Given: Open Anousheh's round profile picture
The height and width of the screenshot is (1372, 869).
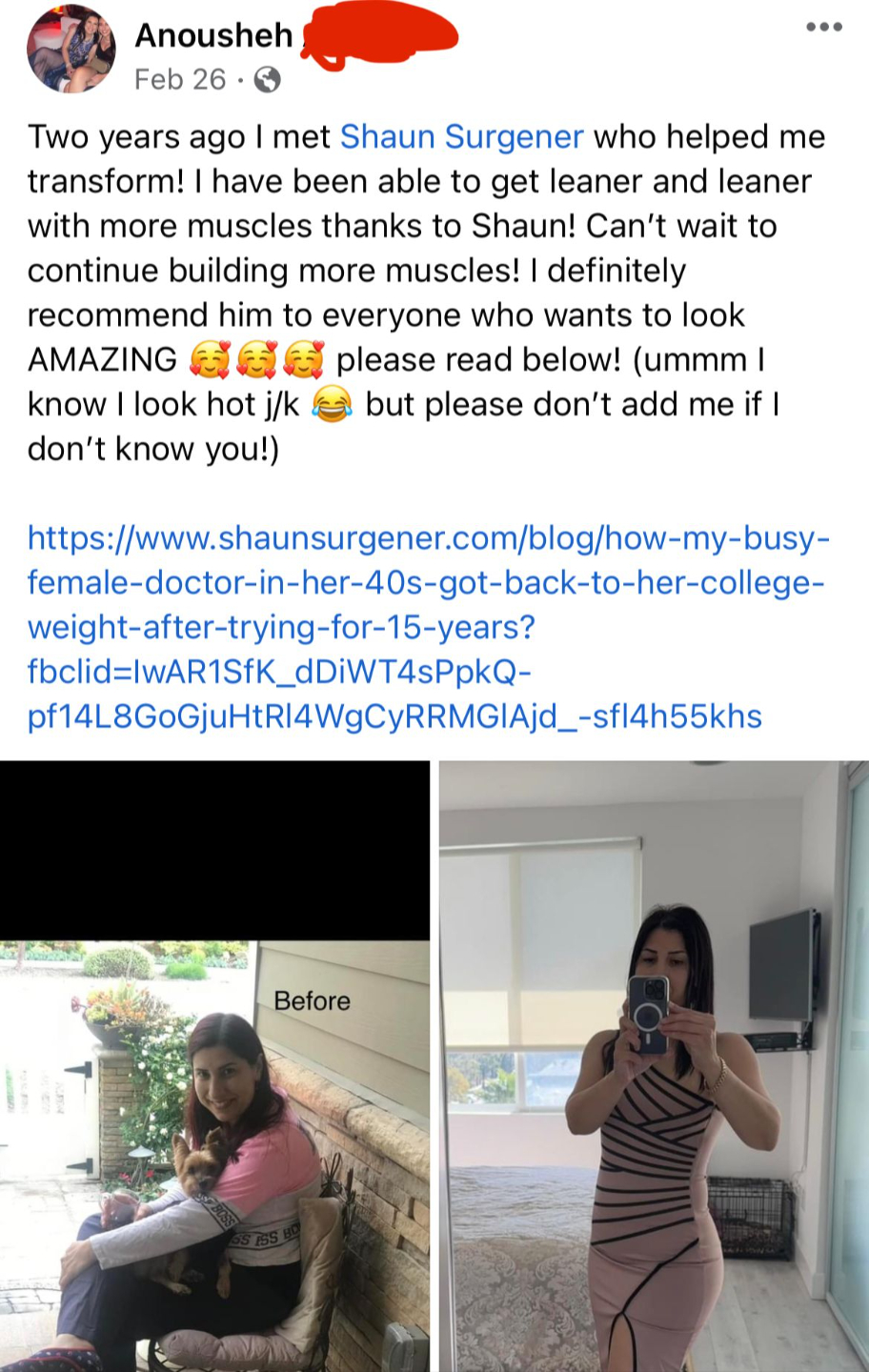Looking at the screenshot, I should click(x=71, y=49).
